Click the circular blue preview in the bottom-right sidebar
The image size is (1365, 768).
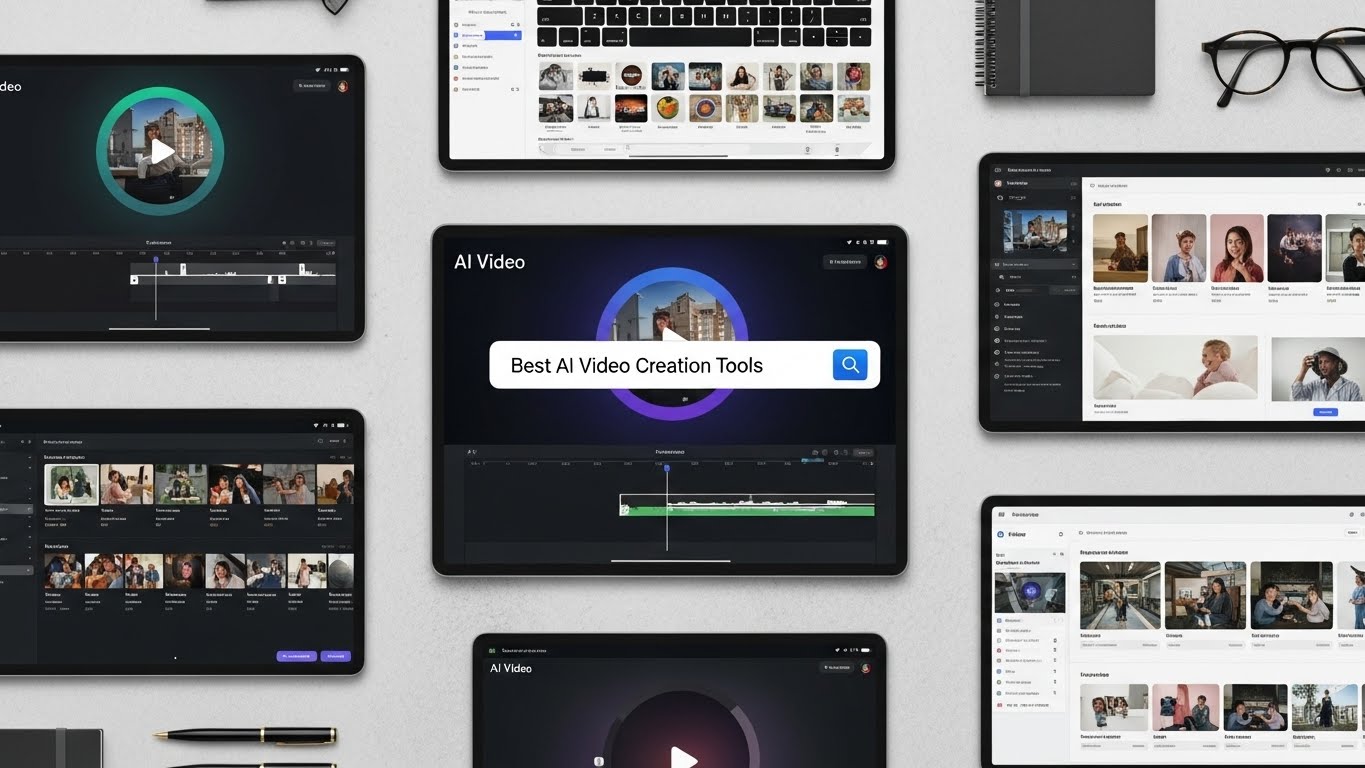pos(1029,592)
